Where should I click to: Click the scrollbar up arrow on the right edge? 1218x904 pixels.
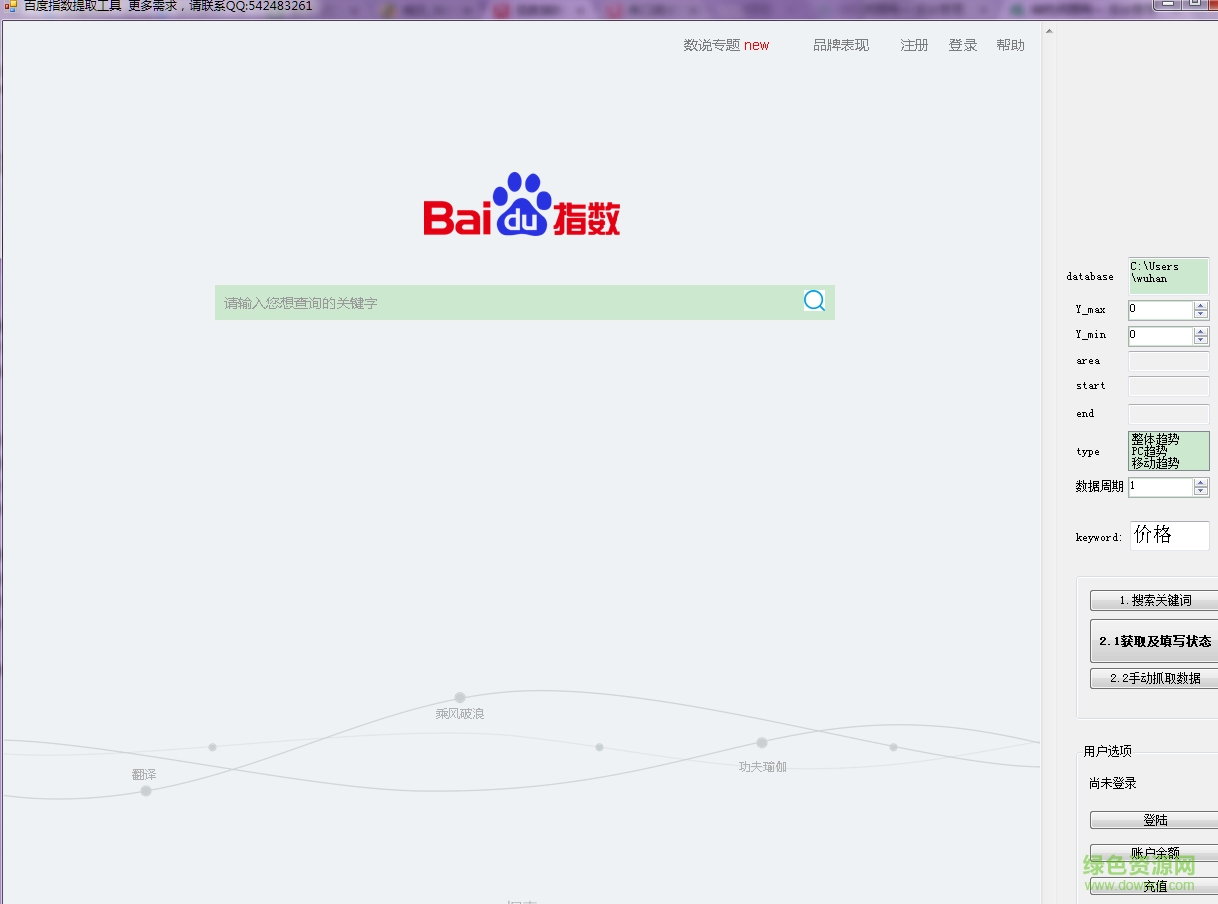(1048, 30)
